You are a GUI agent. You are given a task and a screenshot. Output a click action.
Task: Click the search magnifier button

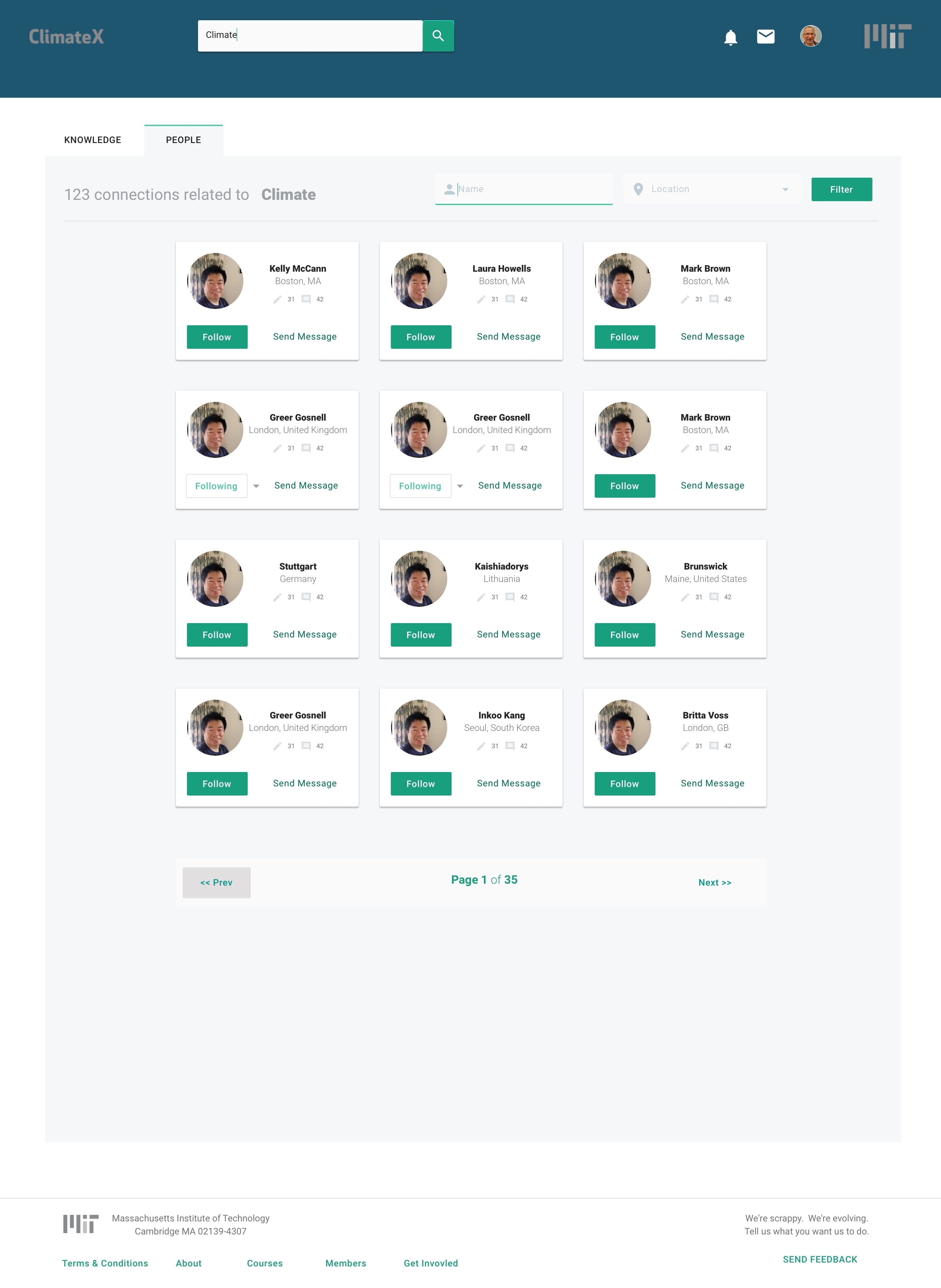coord(438,36)
